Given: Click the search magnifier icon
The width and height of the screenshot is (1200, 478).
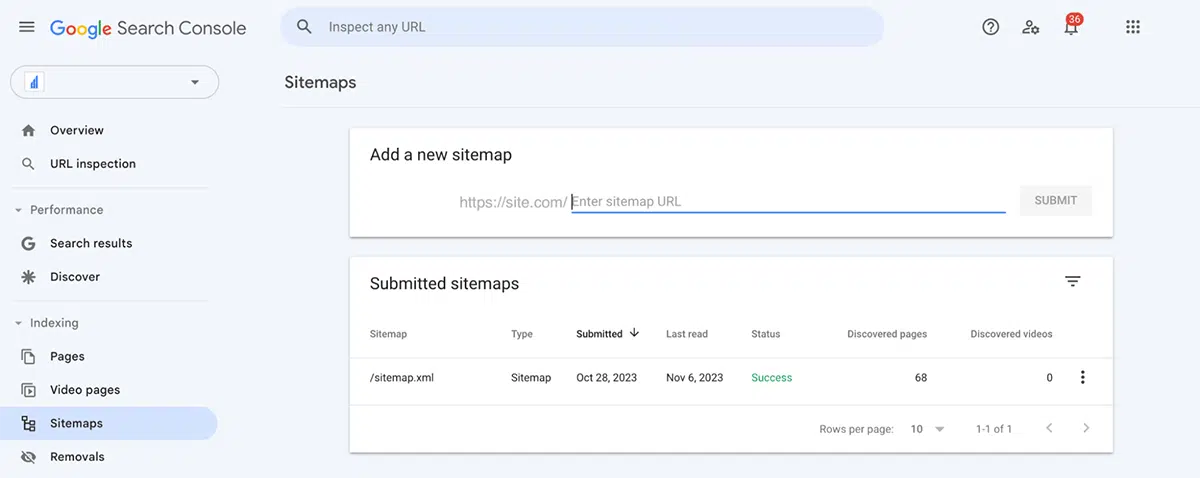Looking at the screenshot, I should (305, 27).
